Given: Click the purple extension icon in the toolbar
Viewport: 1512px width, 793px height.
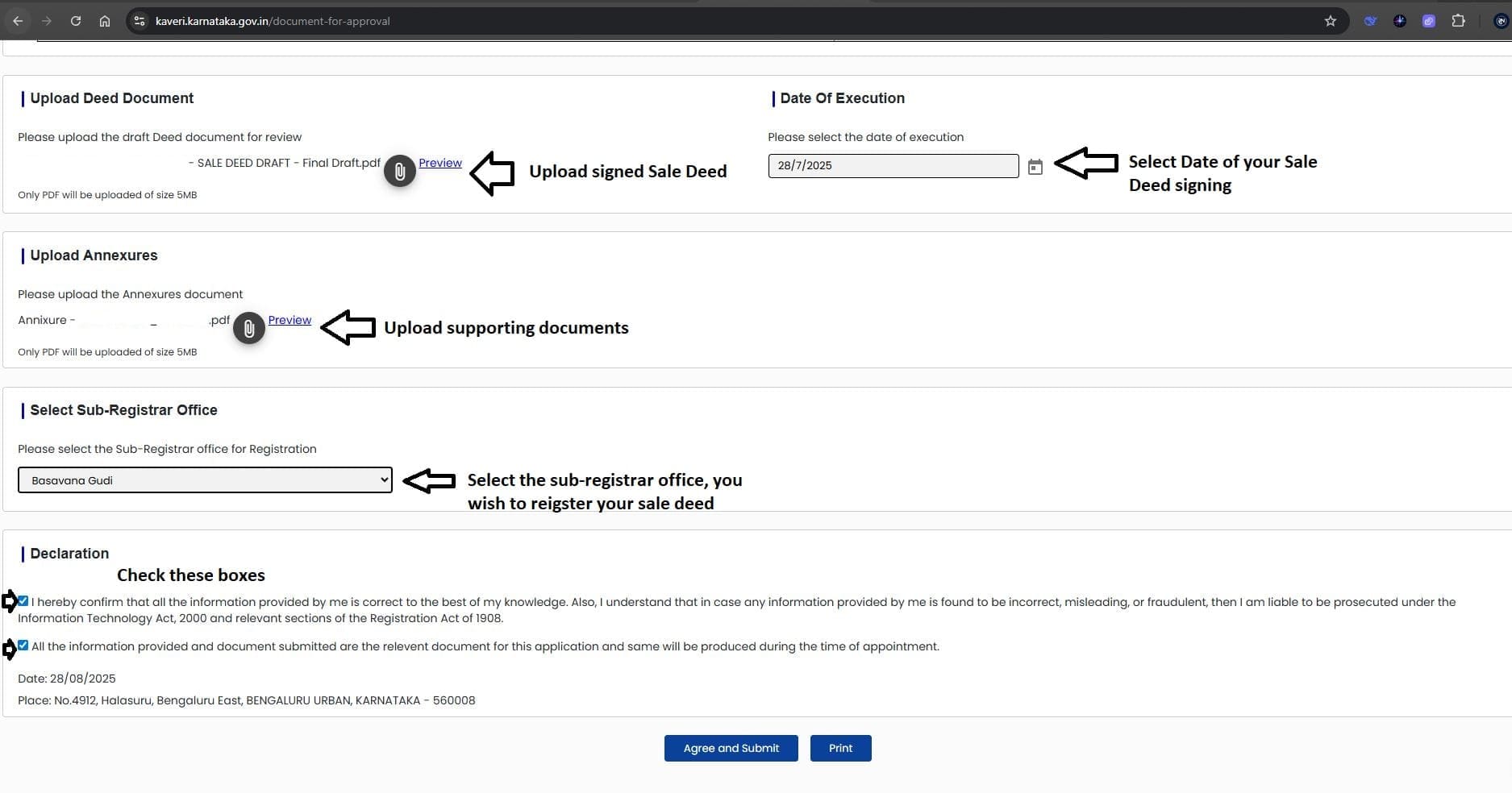Looking at the screenshot, I should pos(1429,21).
